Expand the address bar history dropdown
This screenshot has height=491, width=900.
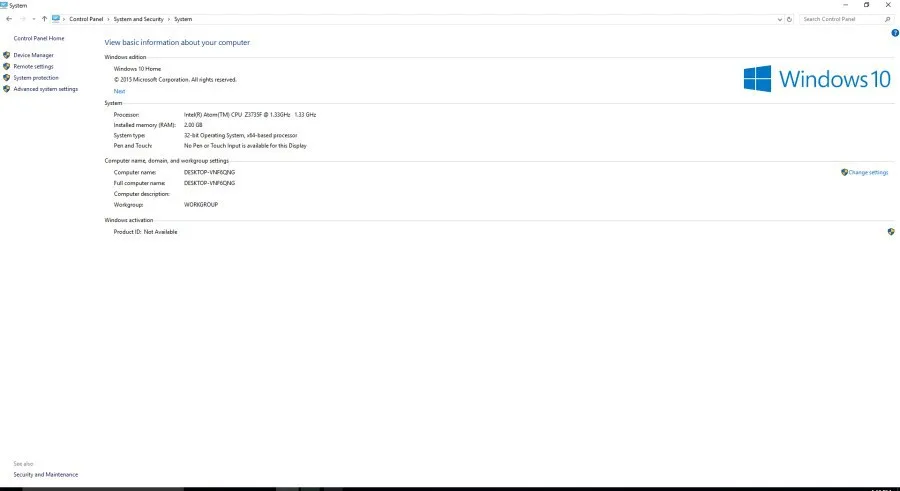(x=779, y=19)
